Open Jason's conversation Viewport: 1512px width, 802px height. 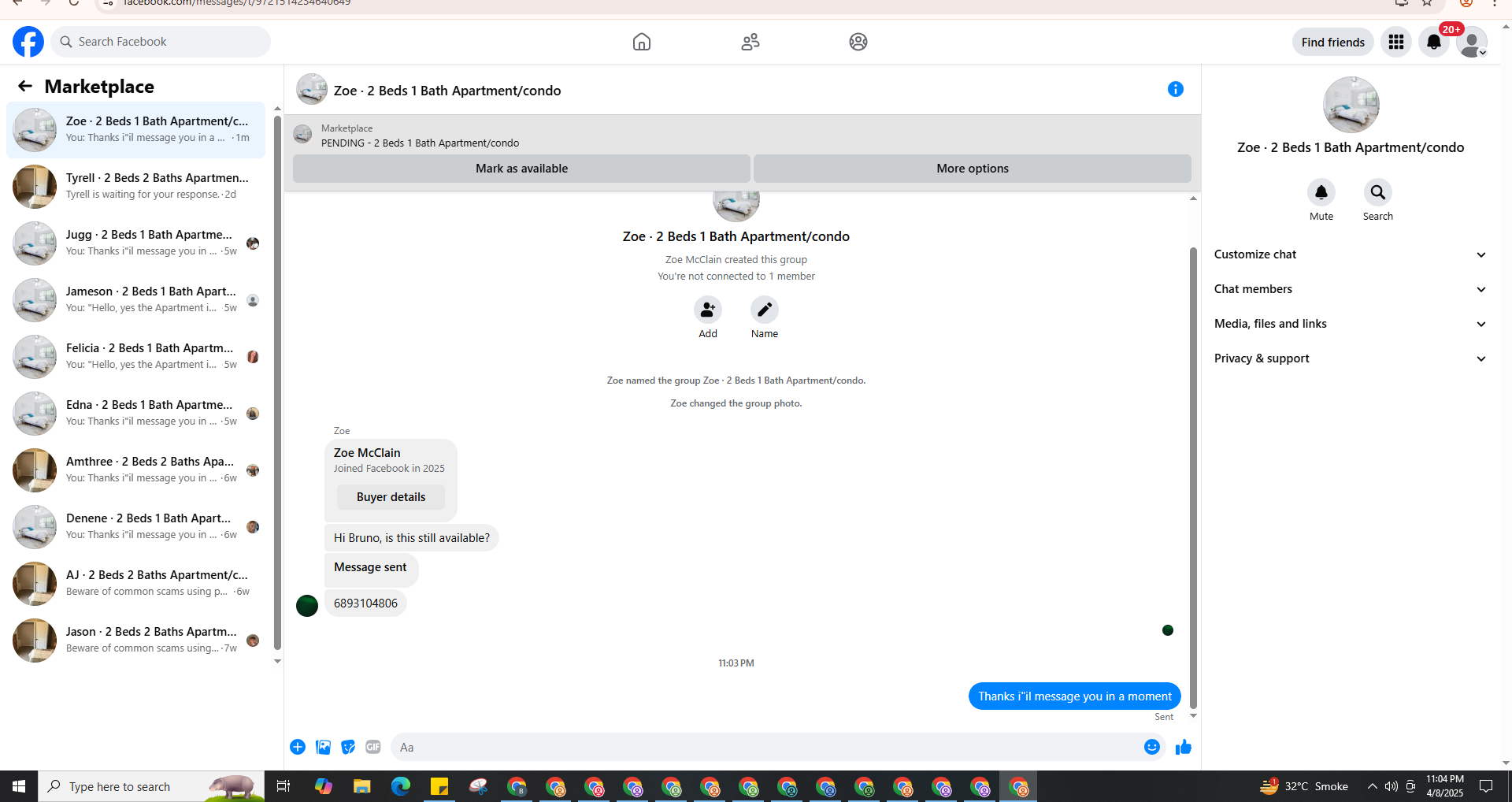[135, 640]
